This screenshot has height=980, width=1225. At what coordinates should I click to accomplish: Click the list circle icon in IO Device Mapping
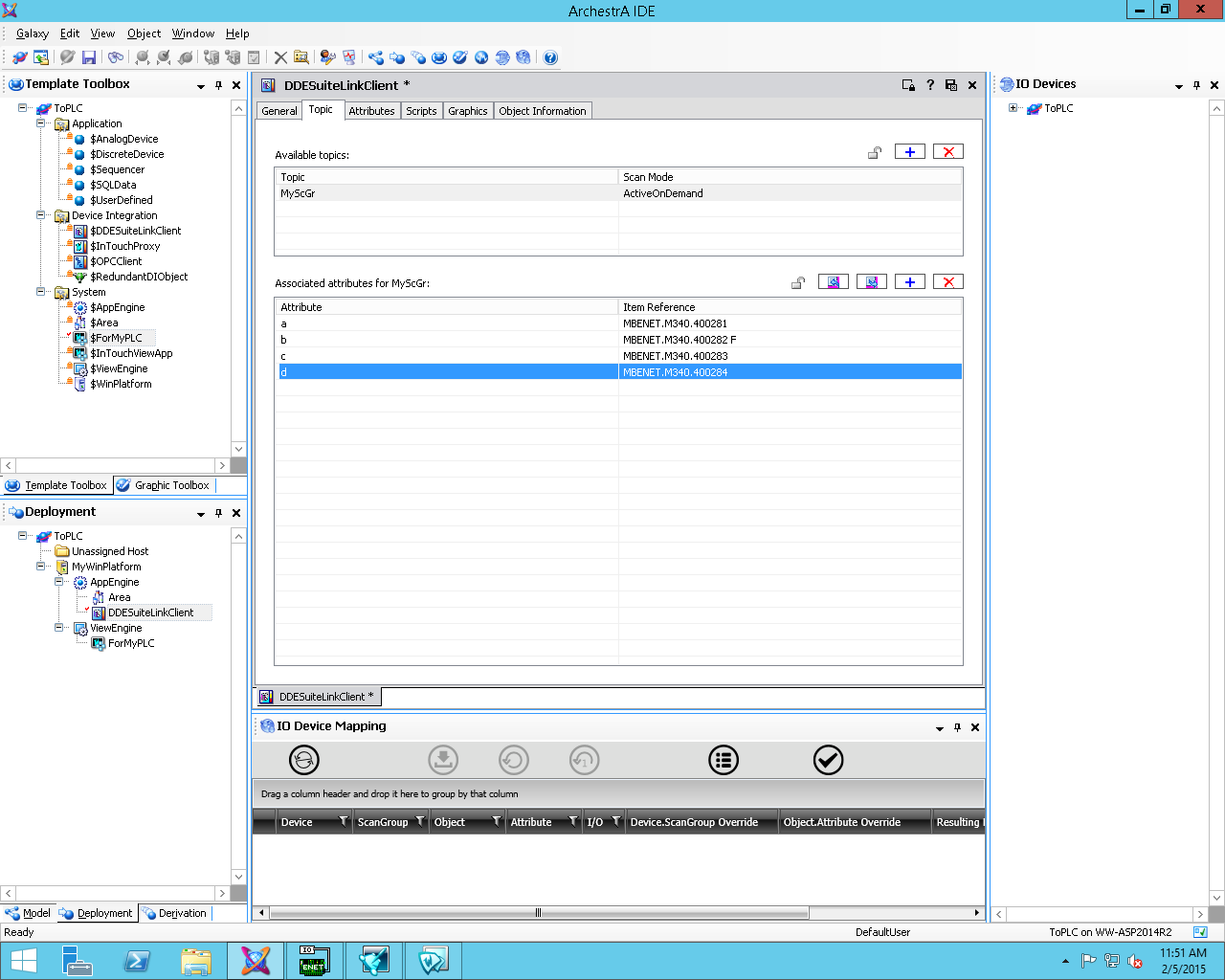724,760
